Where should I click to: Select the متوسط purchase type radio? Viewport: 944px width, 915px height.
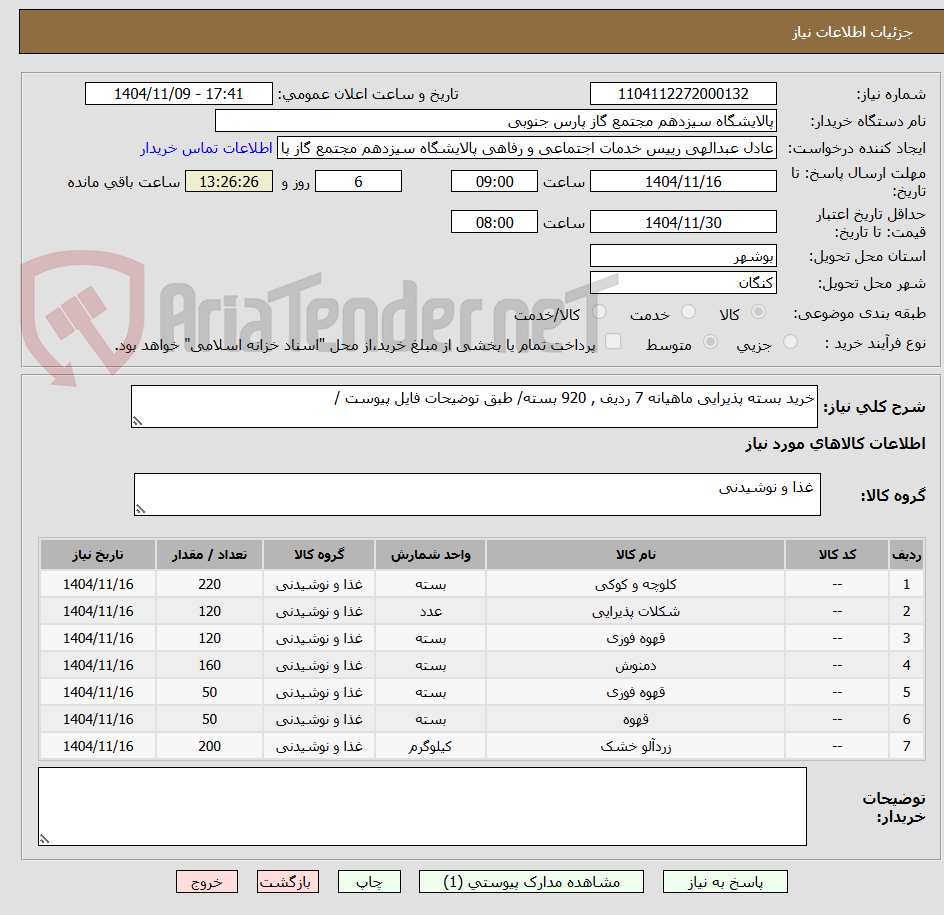(x=710, y=342)
